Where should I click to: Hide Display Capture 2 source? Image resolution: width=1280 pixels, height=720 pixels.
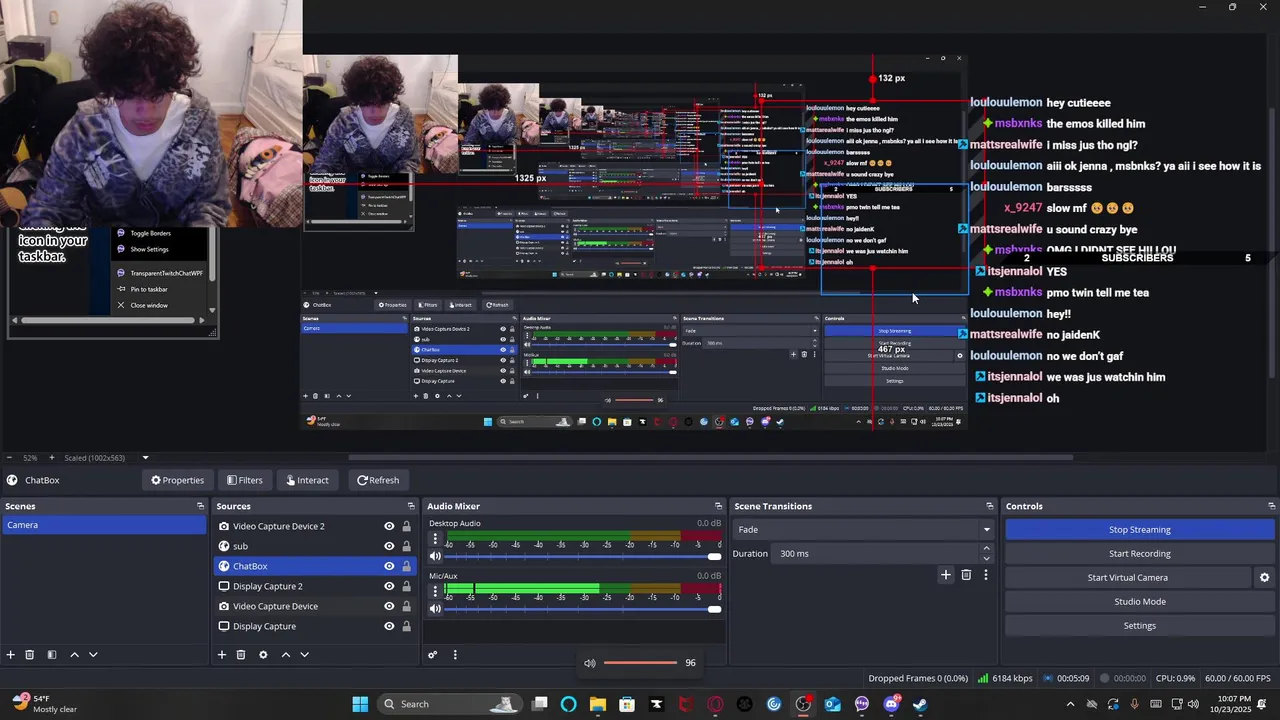pyautogui.click(x=389, y=586)
